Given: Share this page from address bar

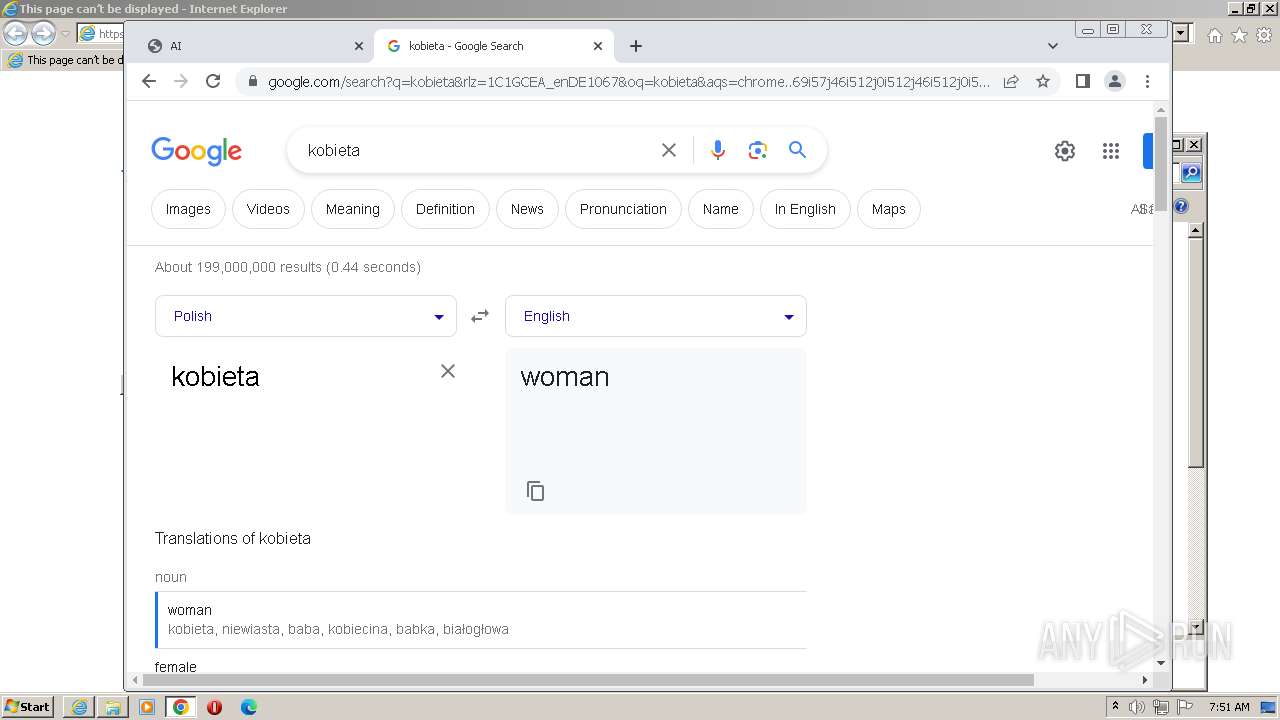Looking at the screenshot, I should pyautogui.click(x=1011, y=81).
